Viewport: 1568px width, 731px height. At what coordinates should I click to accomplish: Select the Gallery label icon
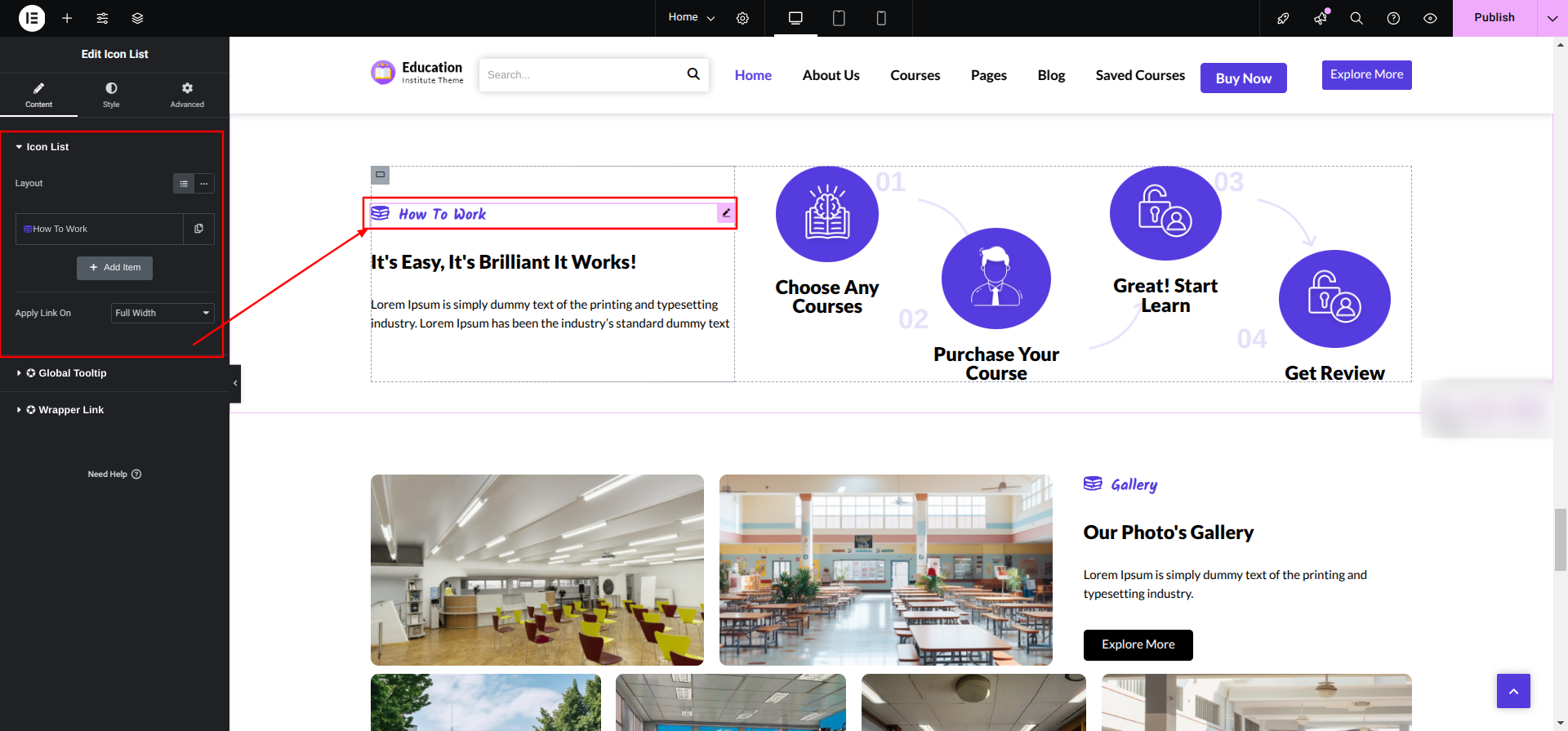[x=1093, y=484]
